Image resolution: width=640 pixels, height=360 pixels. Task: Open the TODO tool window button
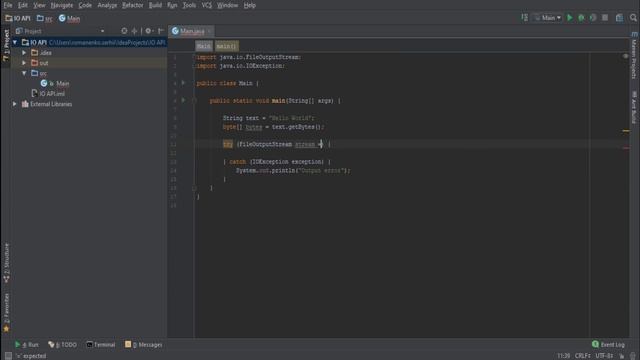(x=62, y=345)
